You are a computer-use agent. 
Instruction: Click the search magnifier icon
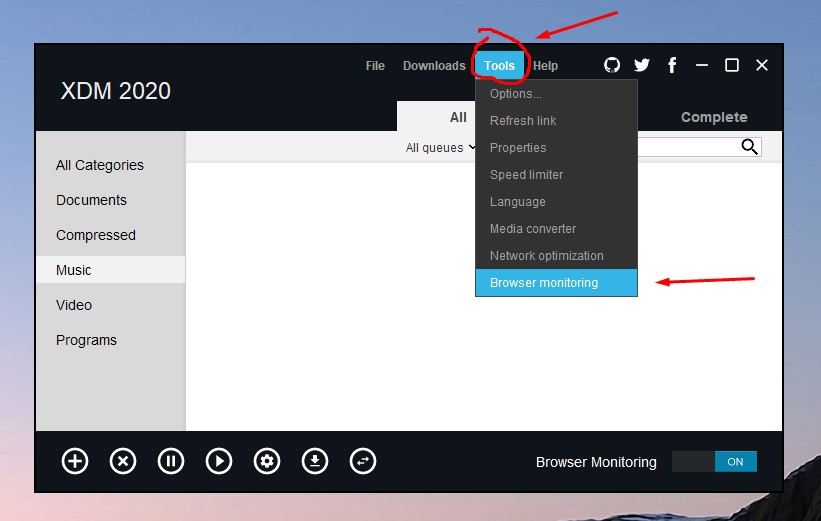(749, 147)
